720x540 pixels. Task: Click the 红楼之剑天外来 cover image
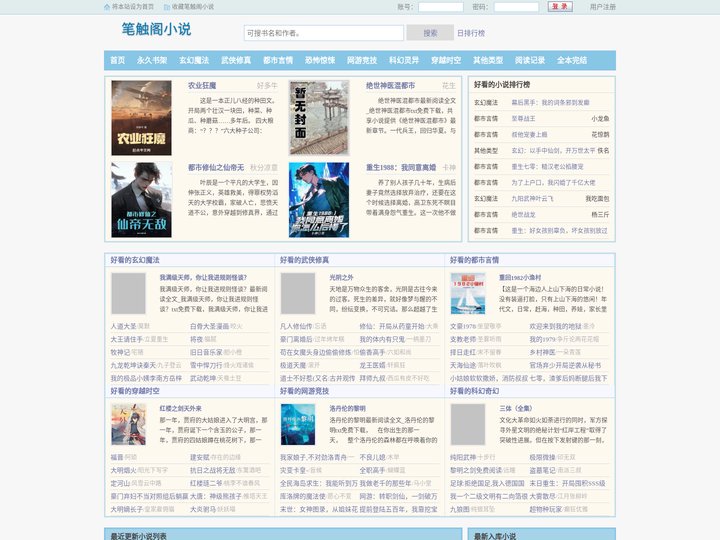(129, 424)
